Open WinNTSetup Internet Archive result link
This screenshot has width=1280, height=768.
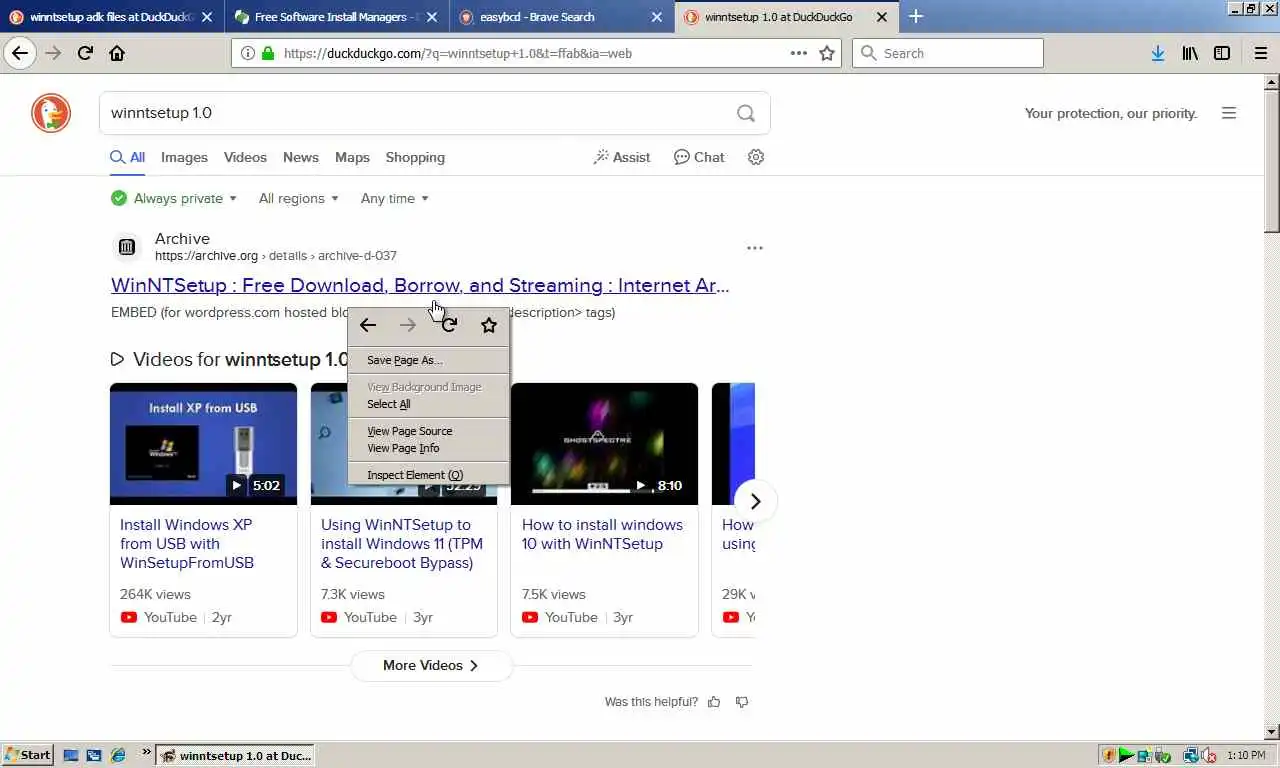click(x=420, y=285)
